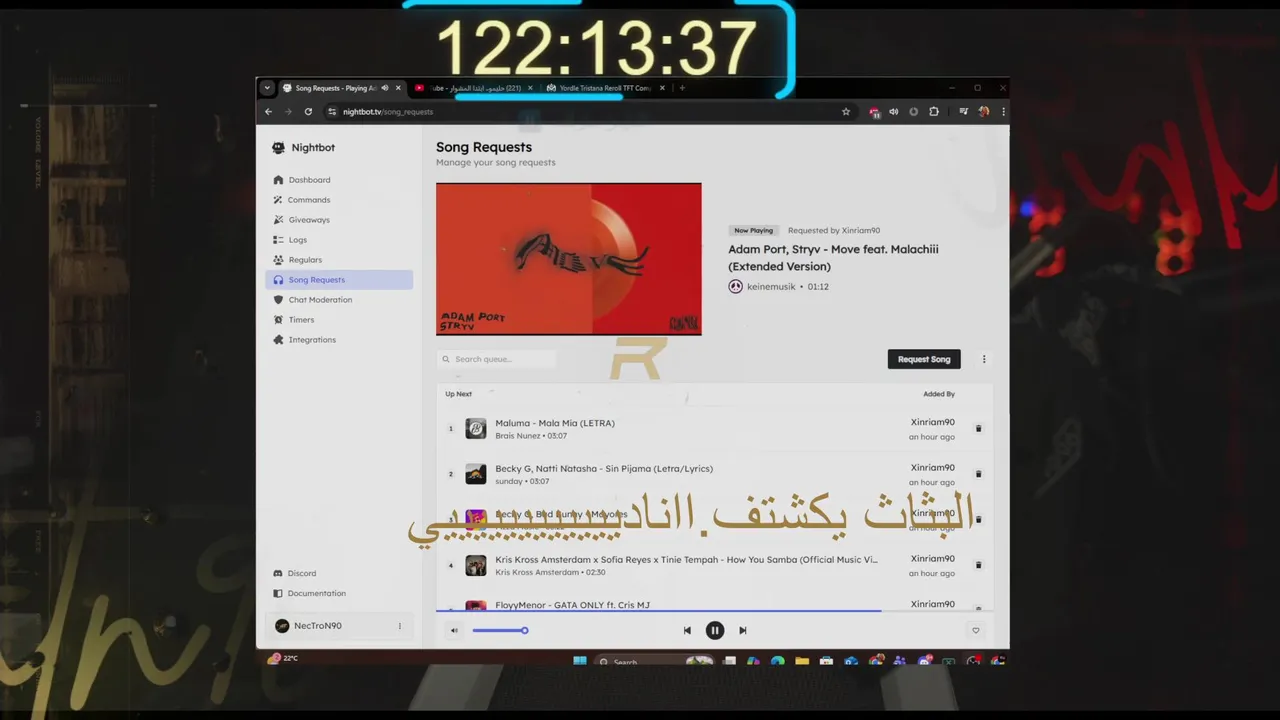Click the 'Added By' column header
Screen dimensions: 1280x720
(x=939, y=394)
